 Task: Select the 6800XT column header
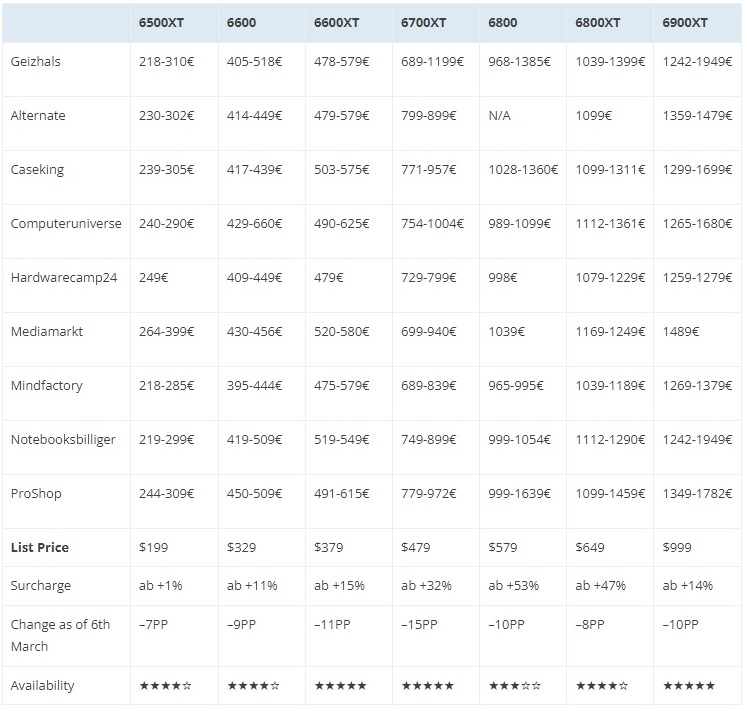pyautogui.click(x=598, y=22)
